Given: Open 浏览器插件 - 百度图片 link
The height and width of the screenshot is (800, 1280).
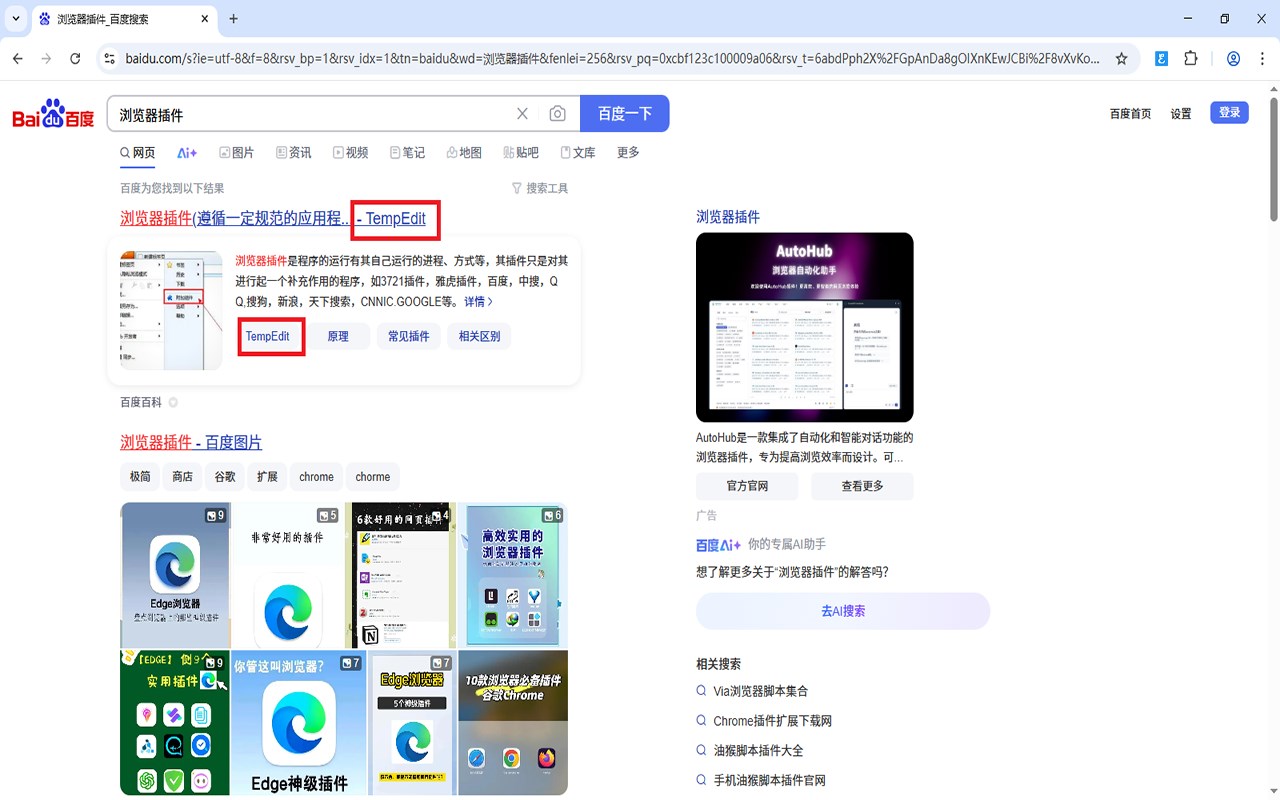Looking at the screenshot, I should 191,442.
